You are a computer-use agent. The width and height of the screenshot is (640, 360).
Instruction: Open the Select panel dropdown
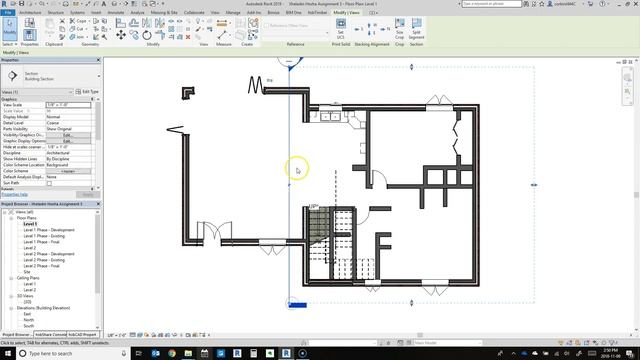[x=10, y=44]
